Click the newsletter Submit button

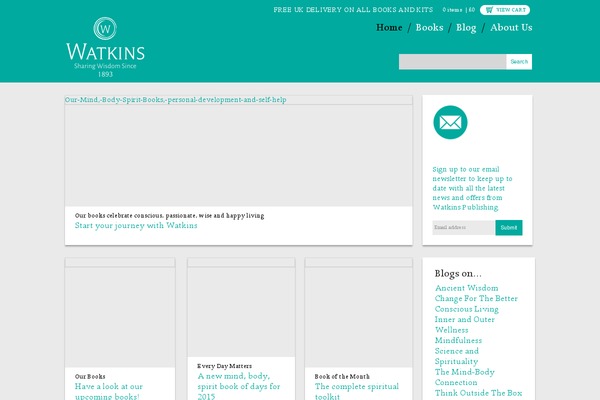(x=509, y=227)
